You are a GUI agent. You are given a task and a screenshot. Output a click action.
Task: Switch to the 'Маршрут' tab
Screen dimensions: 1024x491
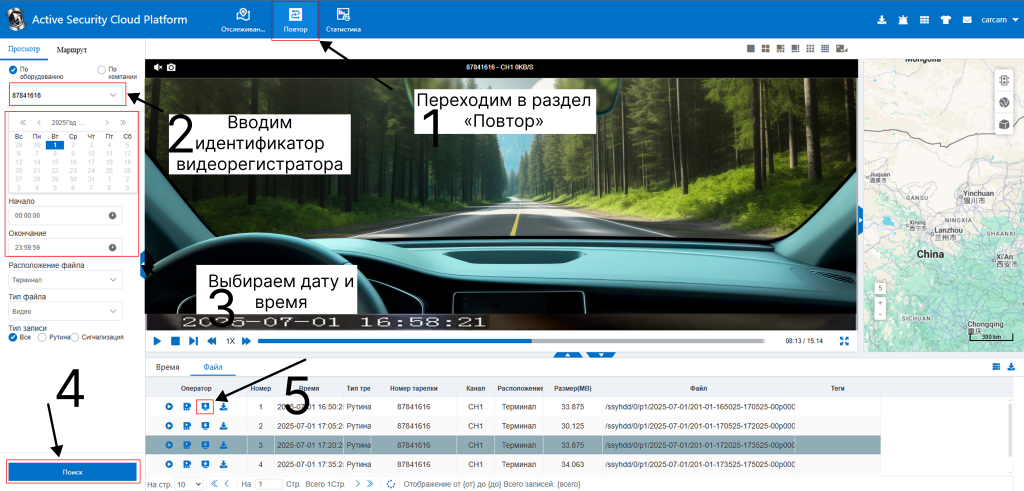(x=72, y=49)
